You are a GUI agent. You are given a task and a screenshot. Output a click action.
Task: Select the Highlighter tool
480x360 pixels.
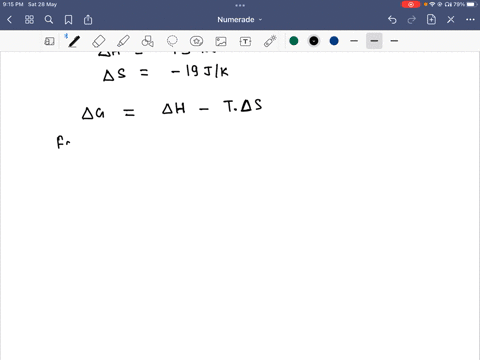123,41
